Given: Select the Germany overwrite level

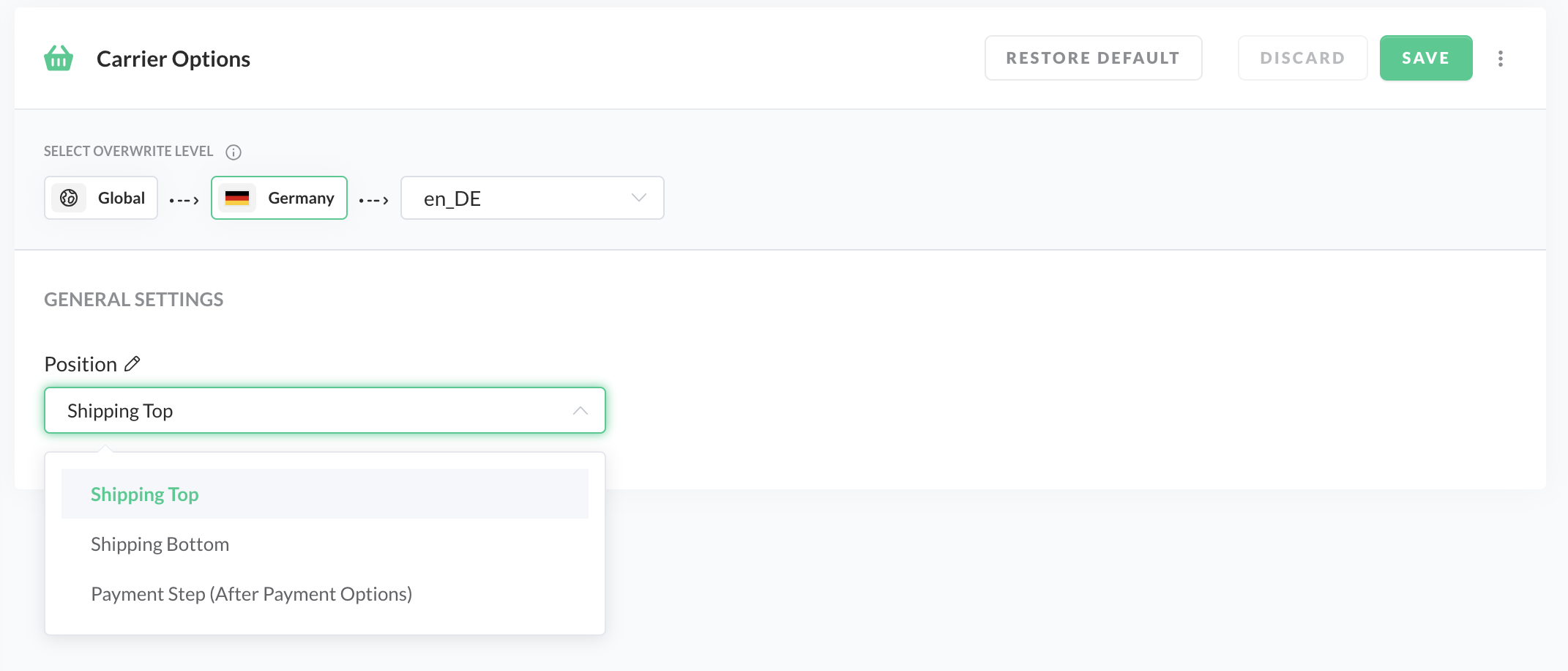Looking at the screenshot, I should tap(279, 198).
